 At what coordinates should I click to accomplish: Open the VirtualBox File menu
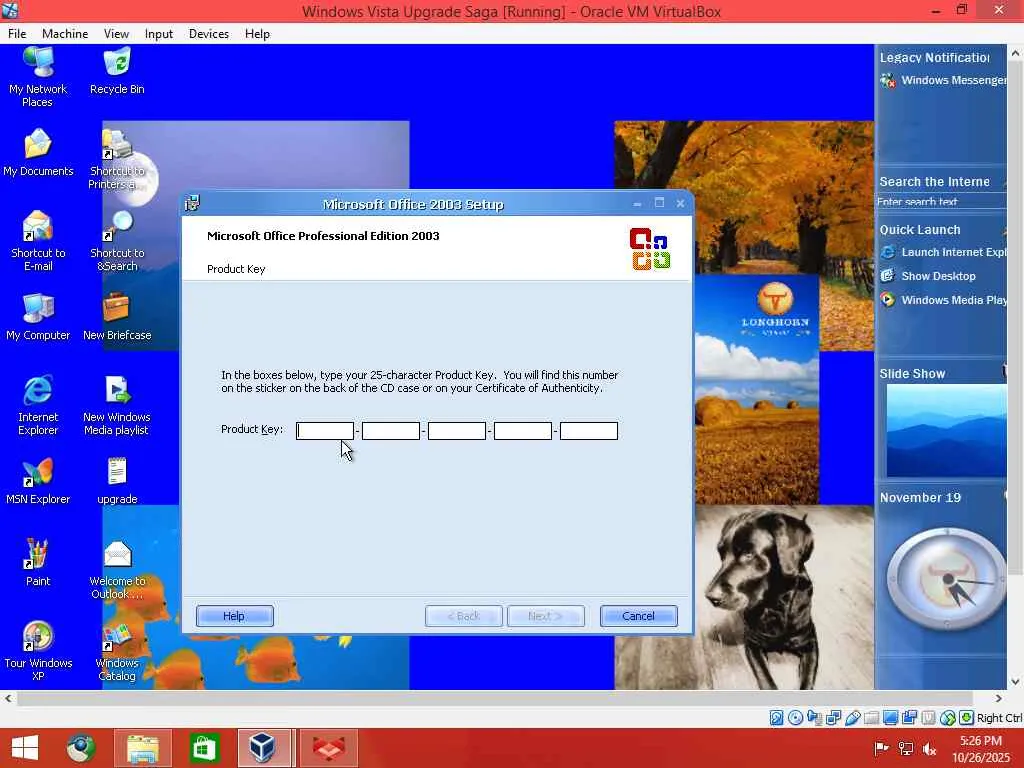(x=17, y=34)
